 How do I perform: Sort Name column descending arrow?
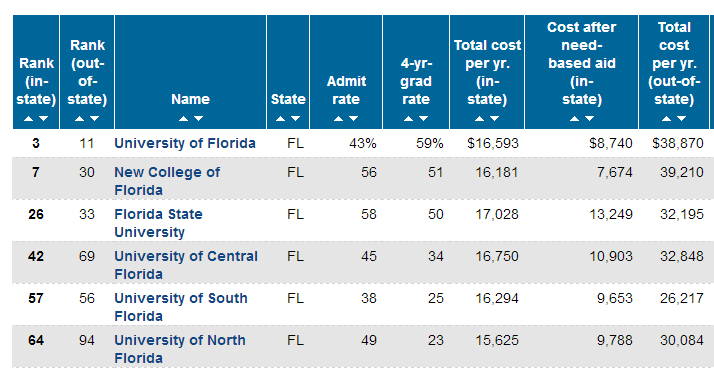click(x=198, y=118)
